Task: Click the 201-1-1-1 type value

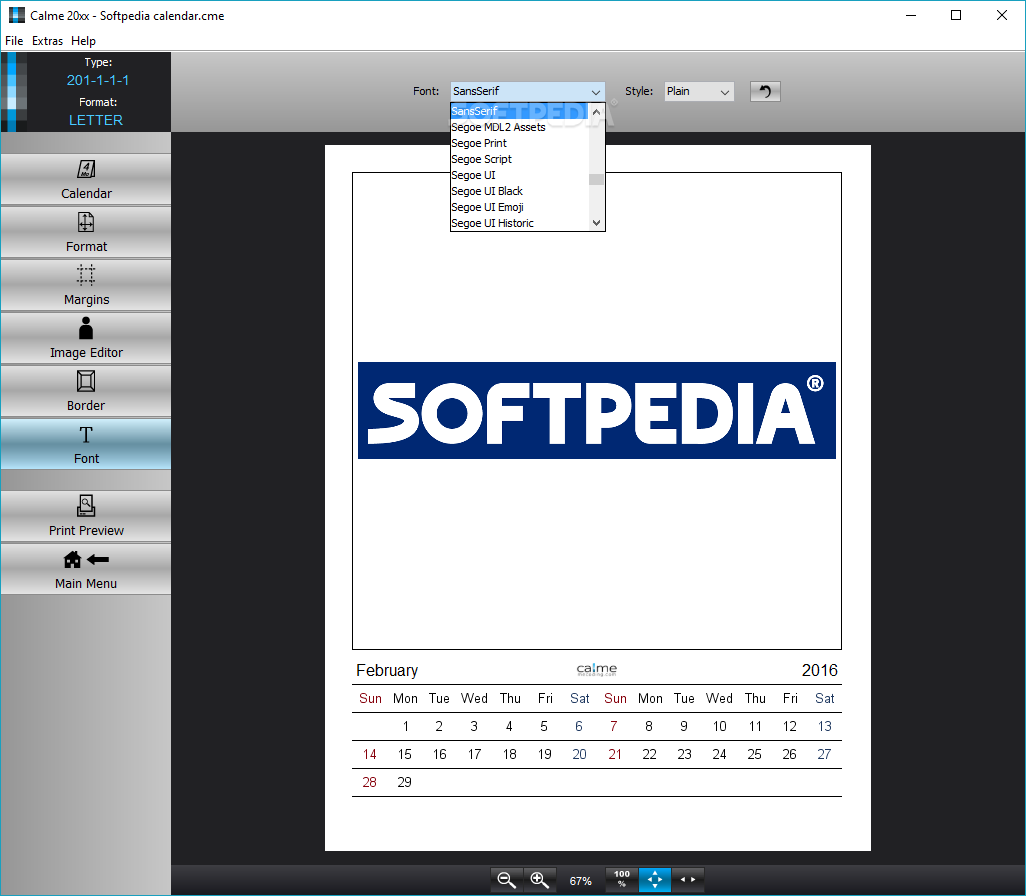Action: coord(97,81)
